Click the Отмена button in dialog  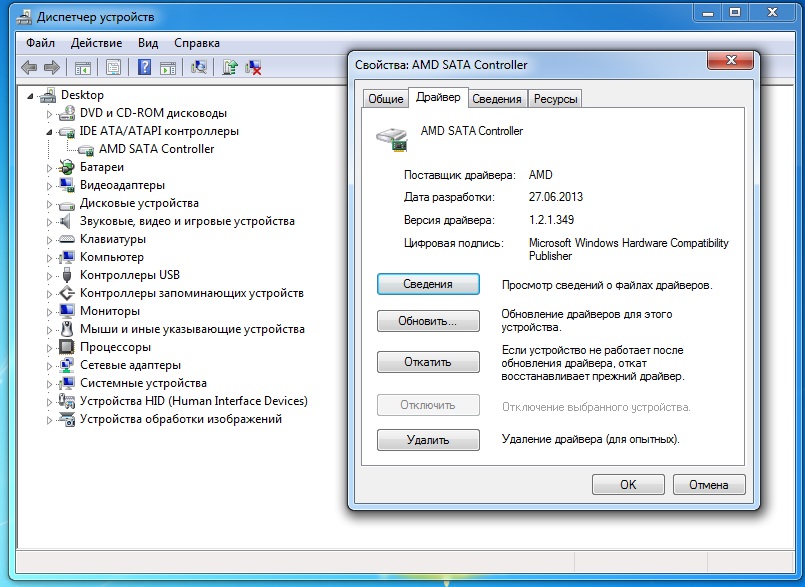(x=708, y=484)
